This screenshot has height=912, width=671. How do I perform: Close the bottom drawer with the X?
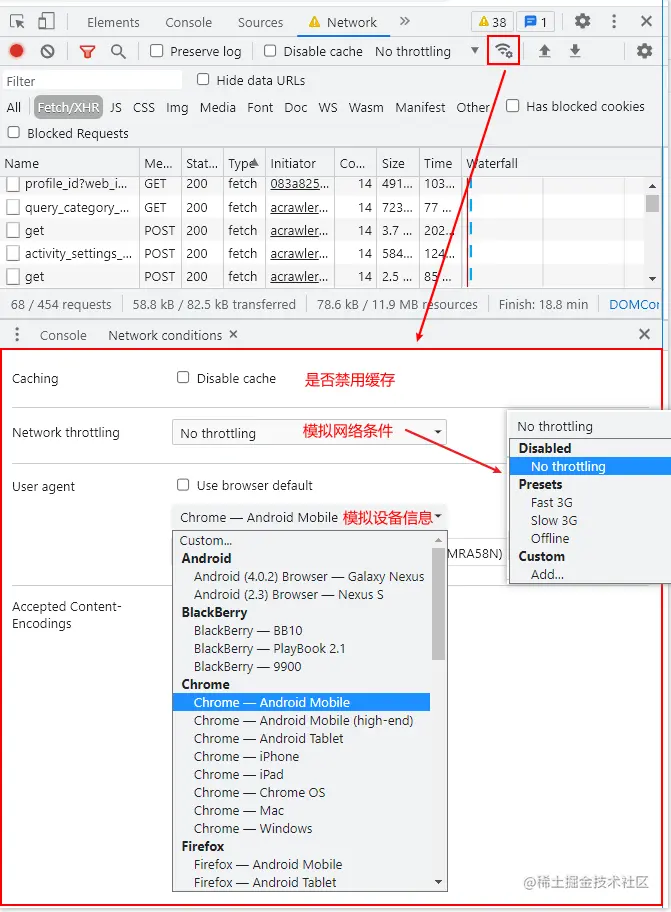tap(644, 334)
